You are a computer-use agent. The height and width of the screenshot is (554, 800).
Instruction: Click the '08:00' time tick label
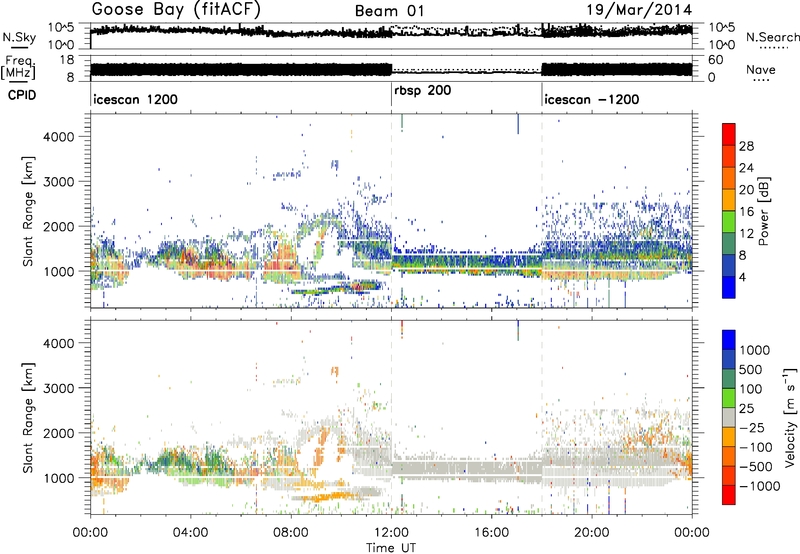click(x=290, y=533)
